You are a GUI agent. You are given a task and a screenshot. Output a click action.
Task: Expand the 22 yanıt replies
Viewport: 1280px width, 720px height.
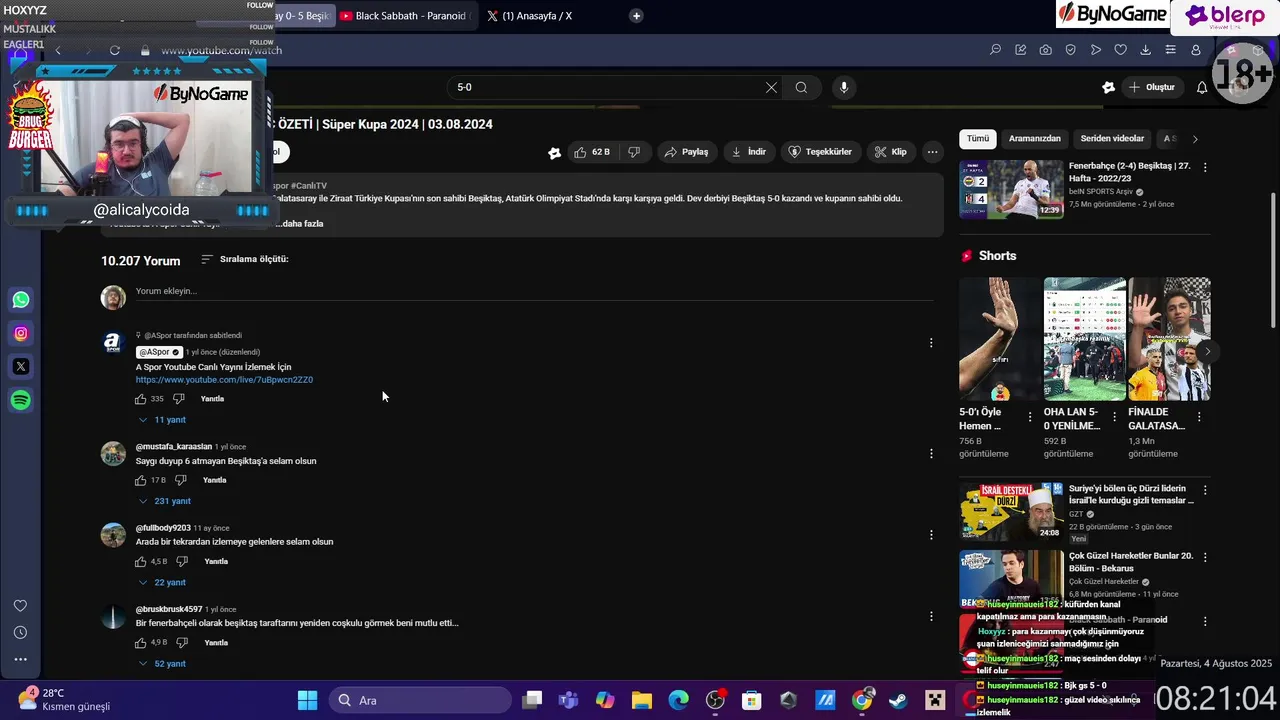[x=162, y=582]
